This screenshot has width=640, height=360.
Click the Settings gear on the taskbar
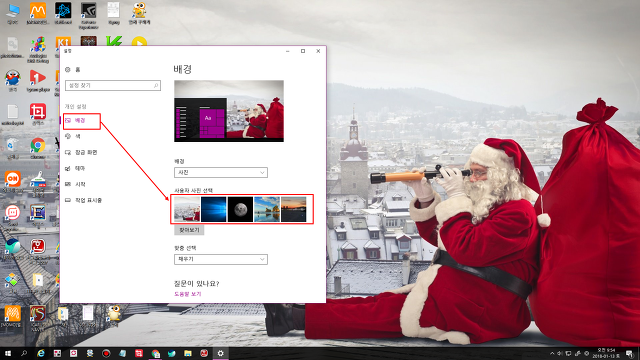220,353
